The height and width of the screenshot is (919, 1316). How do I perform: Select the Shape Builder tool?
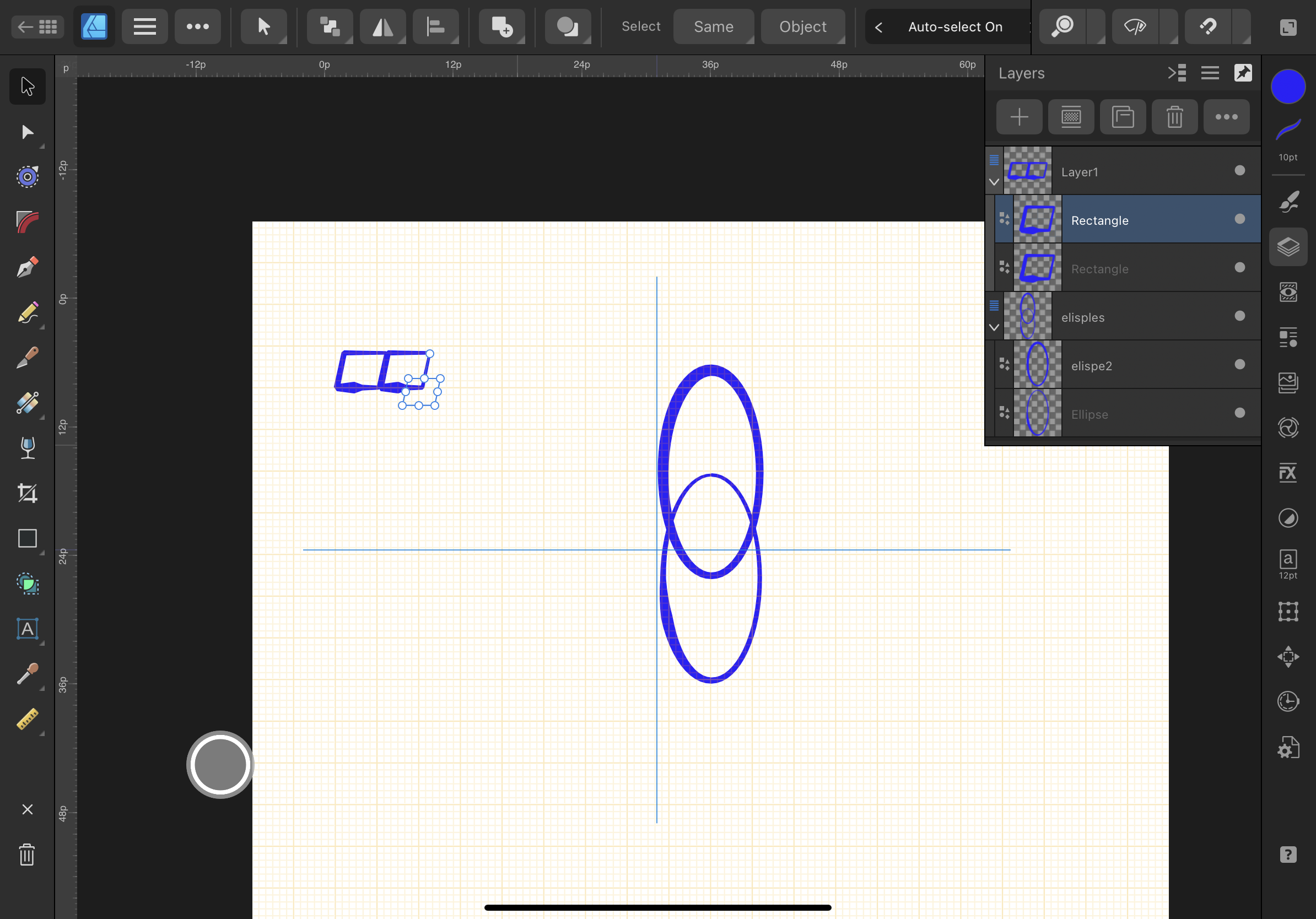coord(27,584)
